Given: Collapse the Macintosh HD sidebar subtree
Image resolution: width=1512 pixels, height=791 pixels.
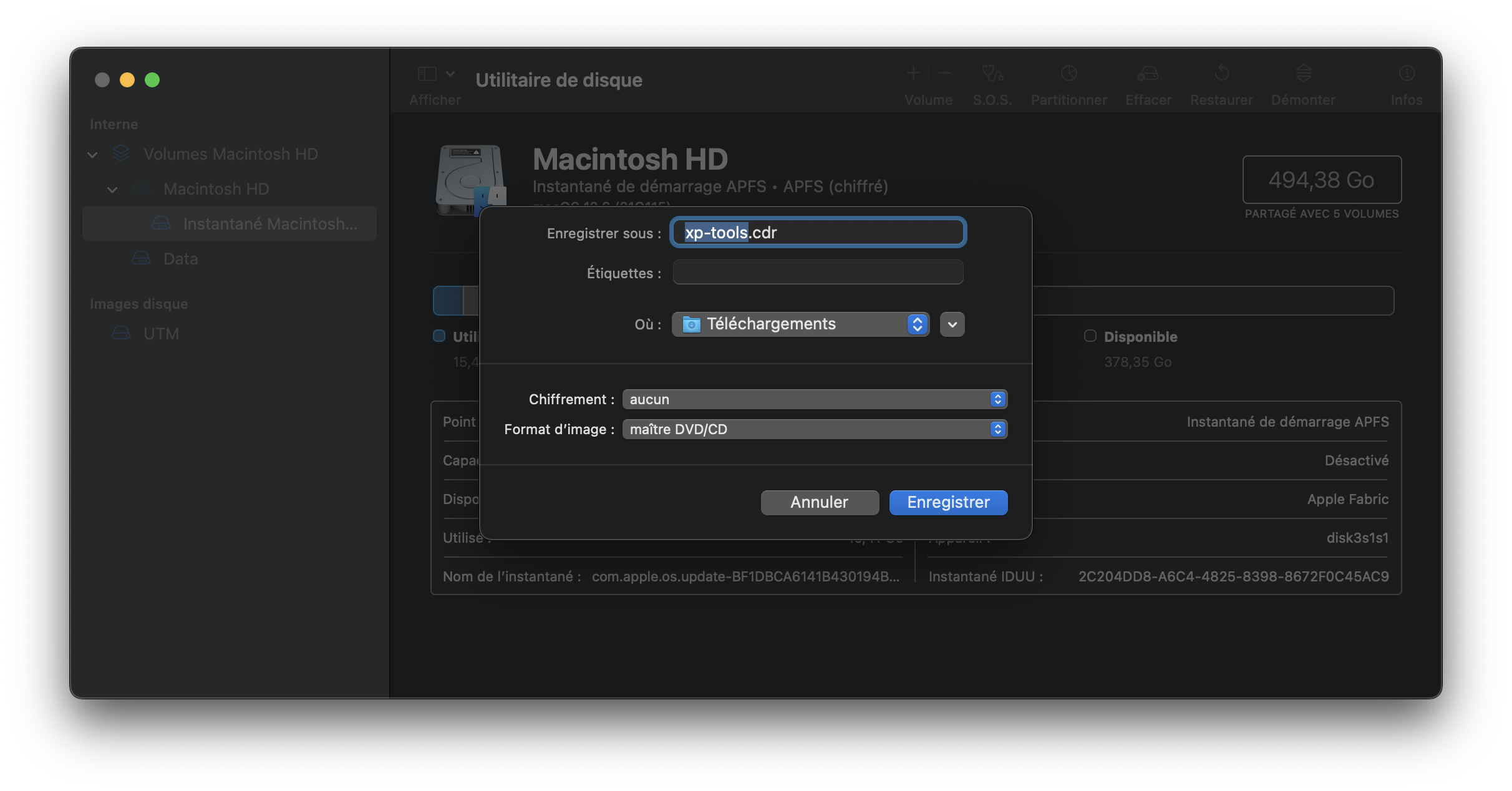Looking at the screenshot, I should 112,189.
